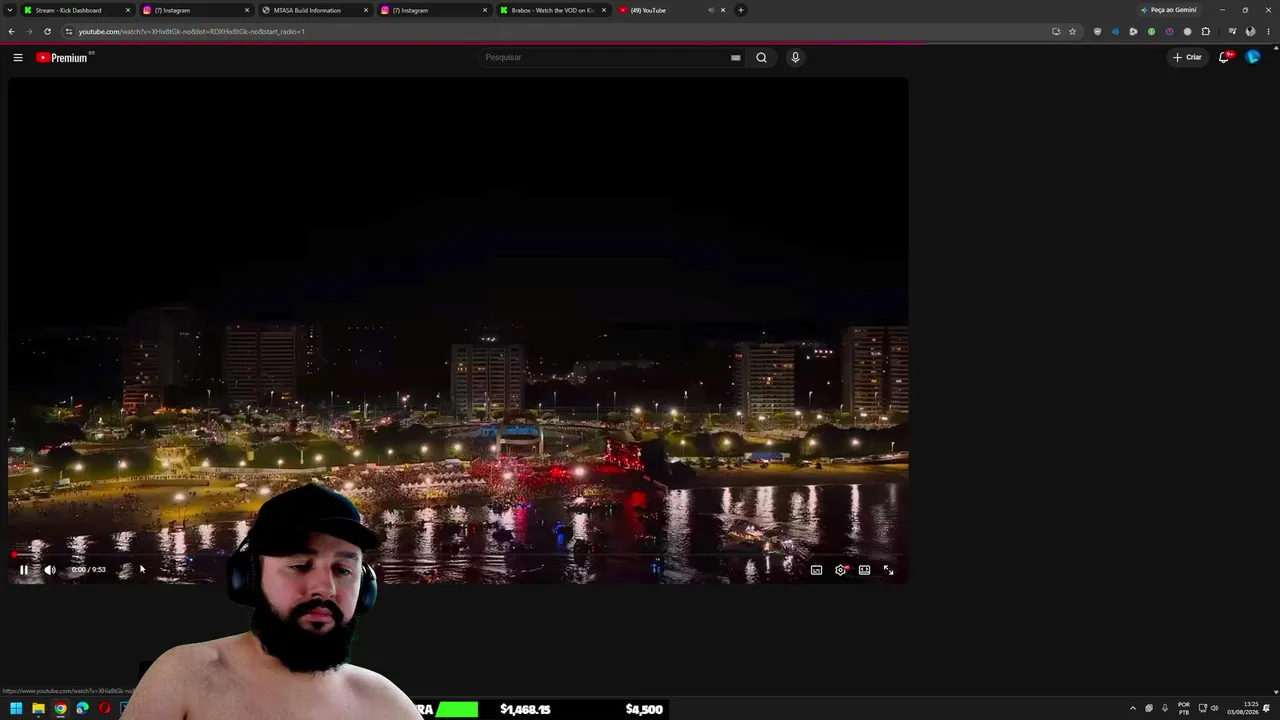This screenshot has width=1280, height=720.
Task: Open the POR PTB language switcher
Action: pyautogui.click(x=1184, y=709)
